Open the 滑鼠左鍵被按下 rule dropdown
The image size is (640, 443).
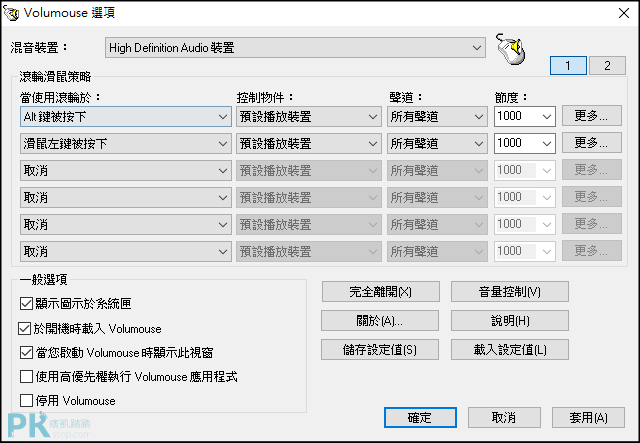[x=126, y=144]
